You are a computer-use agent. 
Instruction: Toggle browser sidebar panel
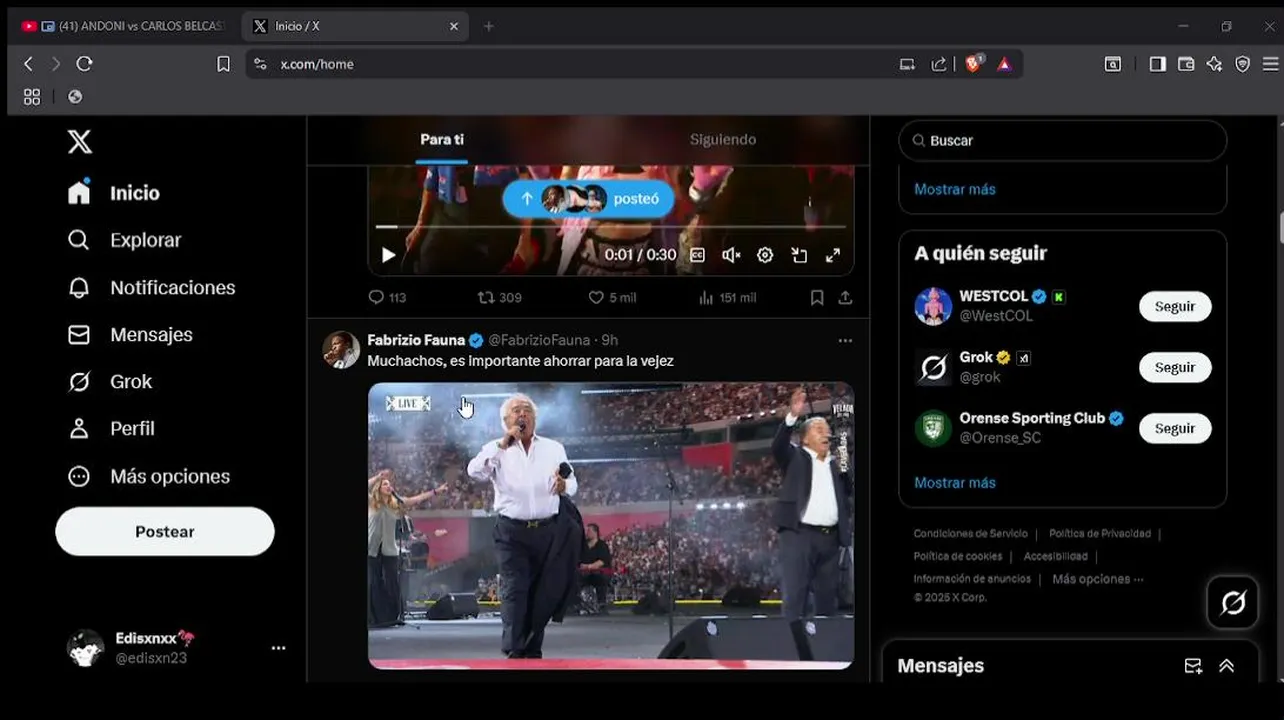[x=1157, y=64]
